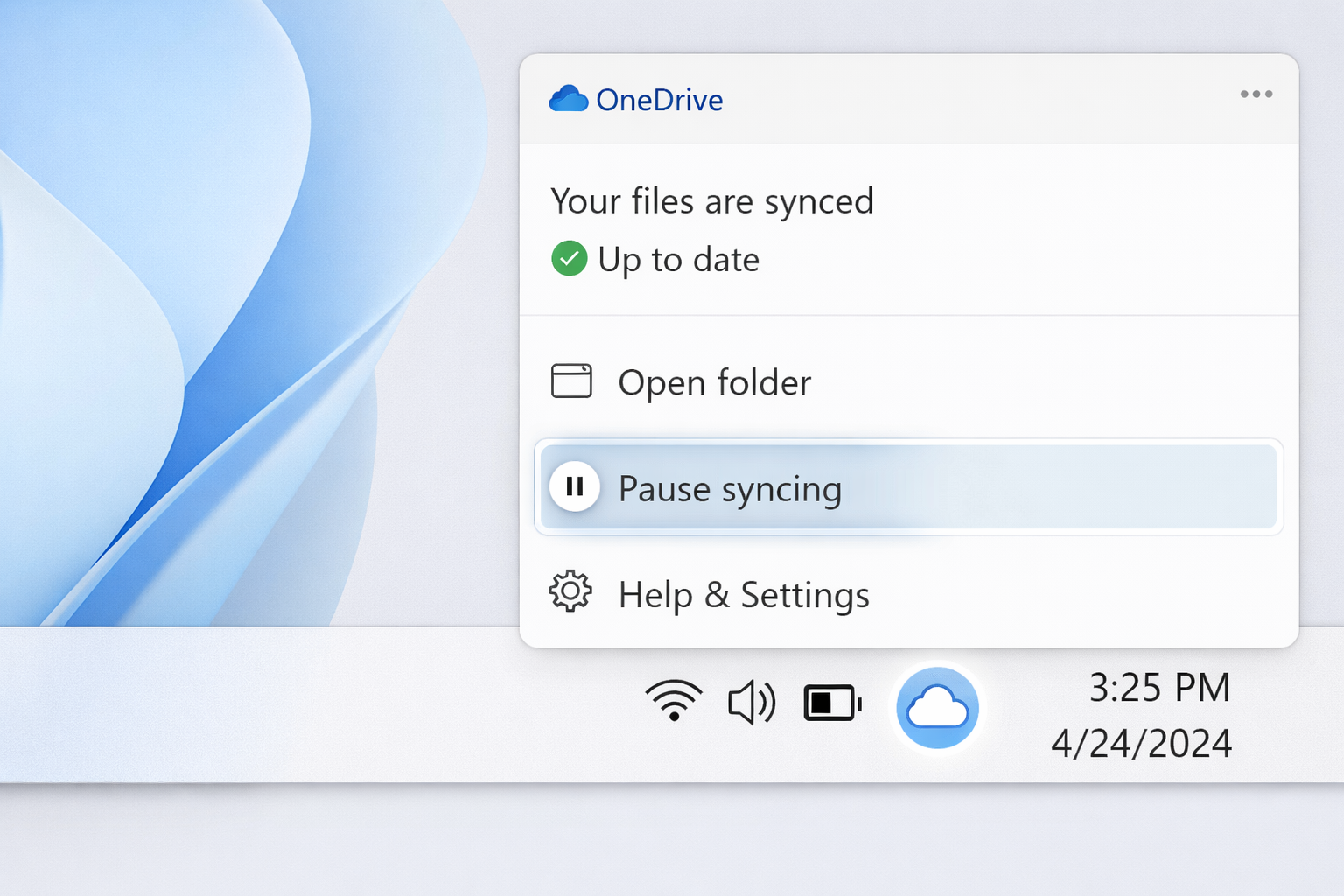Viewport: 1344px width, 896px height.
Task: Click the speaker volume icon in the taskbar
Action: [x=752, y=703]
